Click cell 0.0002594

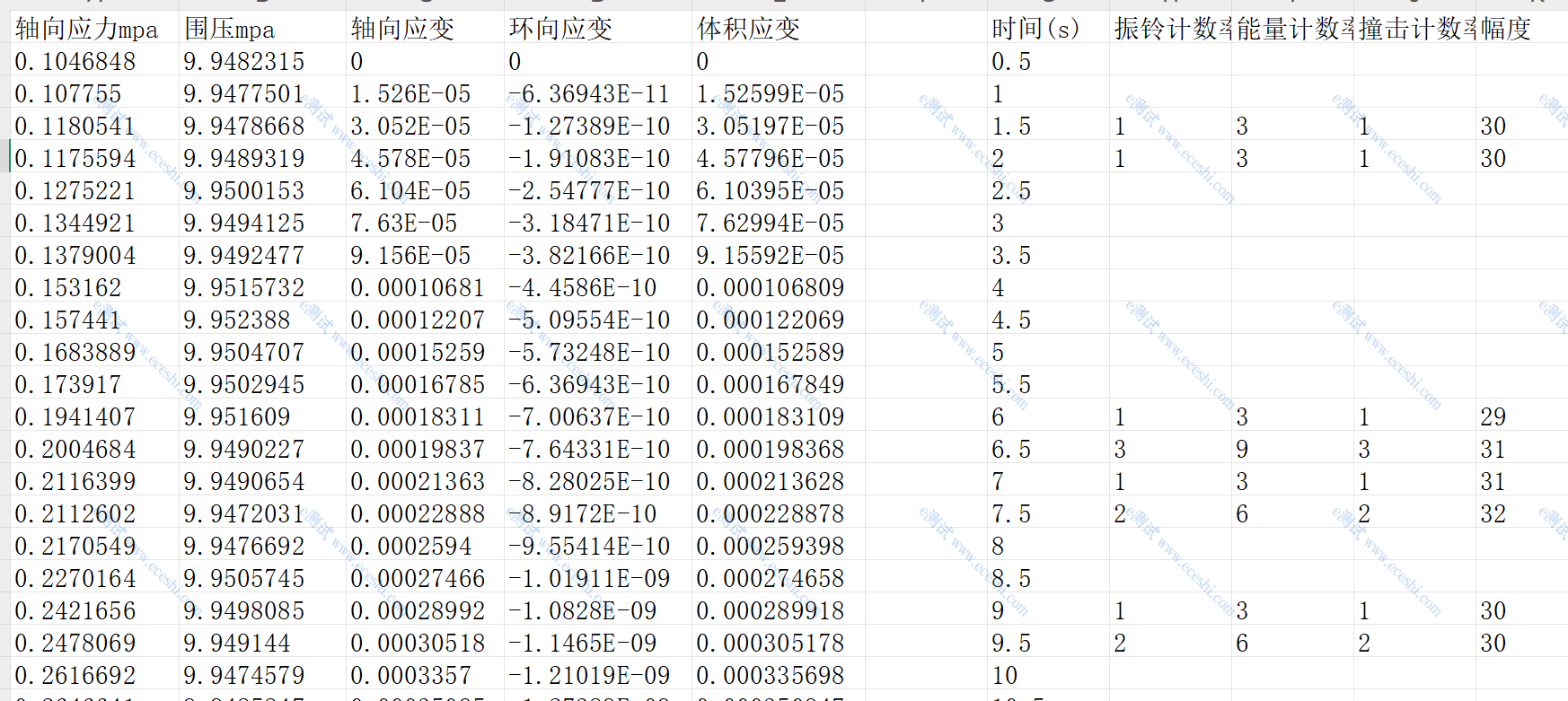(425, 545)
